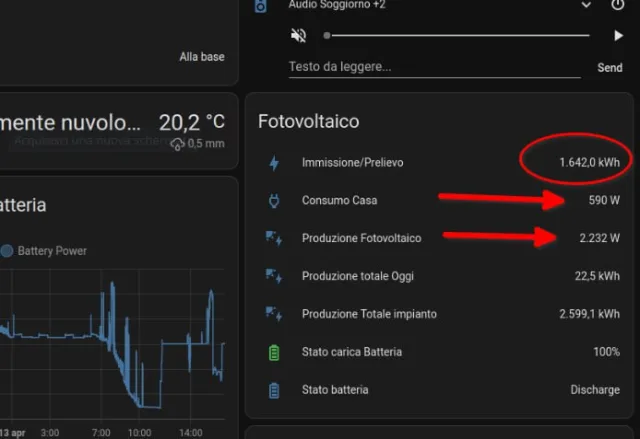Click the lightning bolt icon for Immissione/Prelievo
Screen dimensions: 640x439
tap(274, 162)
